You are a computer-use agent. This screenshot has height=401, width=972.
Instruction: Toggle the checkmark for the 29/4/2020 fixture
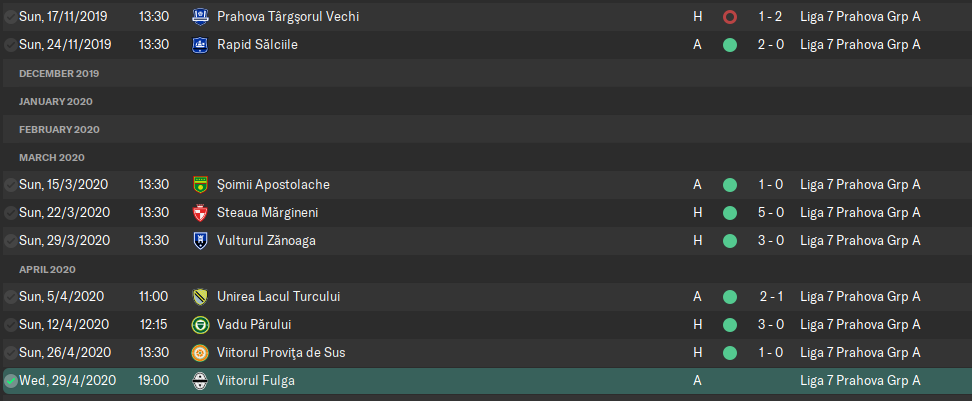click(x=11, y=381)
